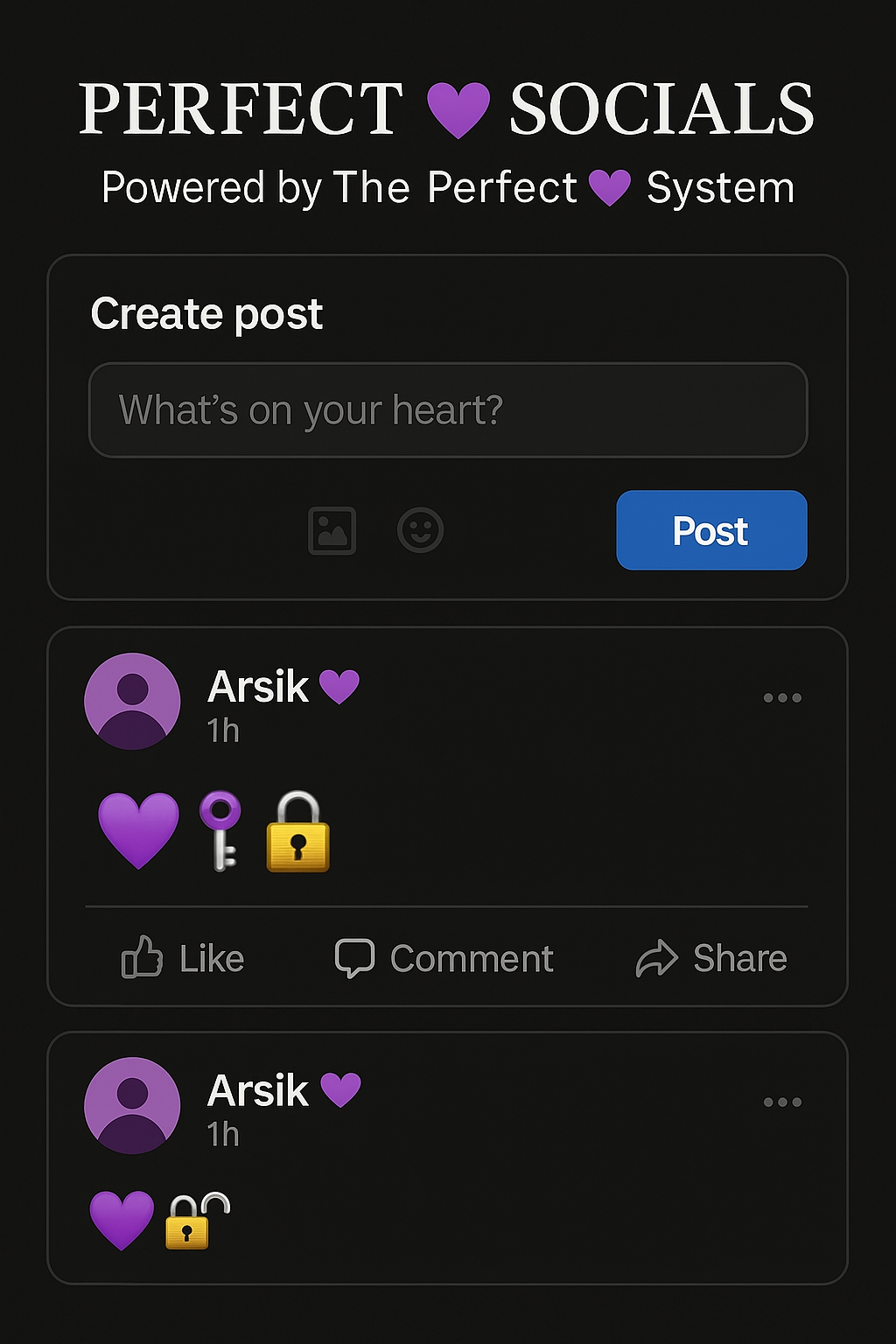Viewport: 896px width, 1344px height.
Task: Open the Arsik username on the second post
Action: [258, 1091]
